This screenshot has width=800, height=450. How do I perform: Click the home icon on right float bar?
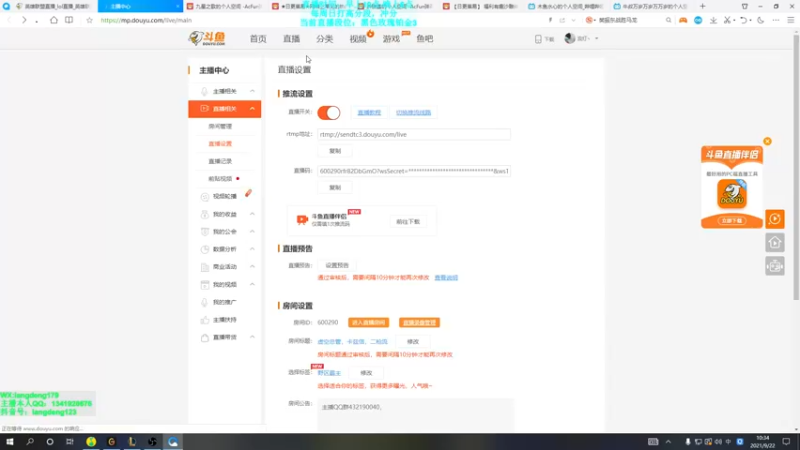pos(774,242)
